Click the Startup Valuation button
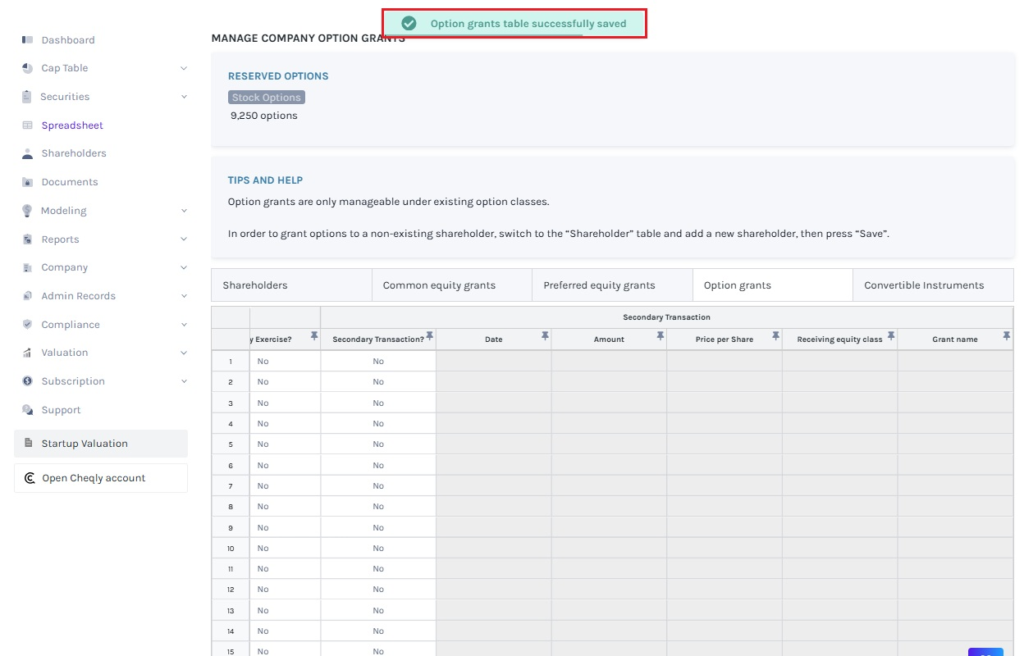 point(100,444)
